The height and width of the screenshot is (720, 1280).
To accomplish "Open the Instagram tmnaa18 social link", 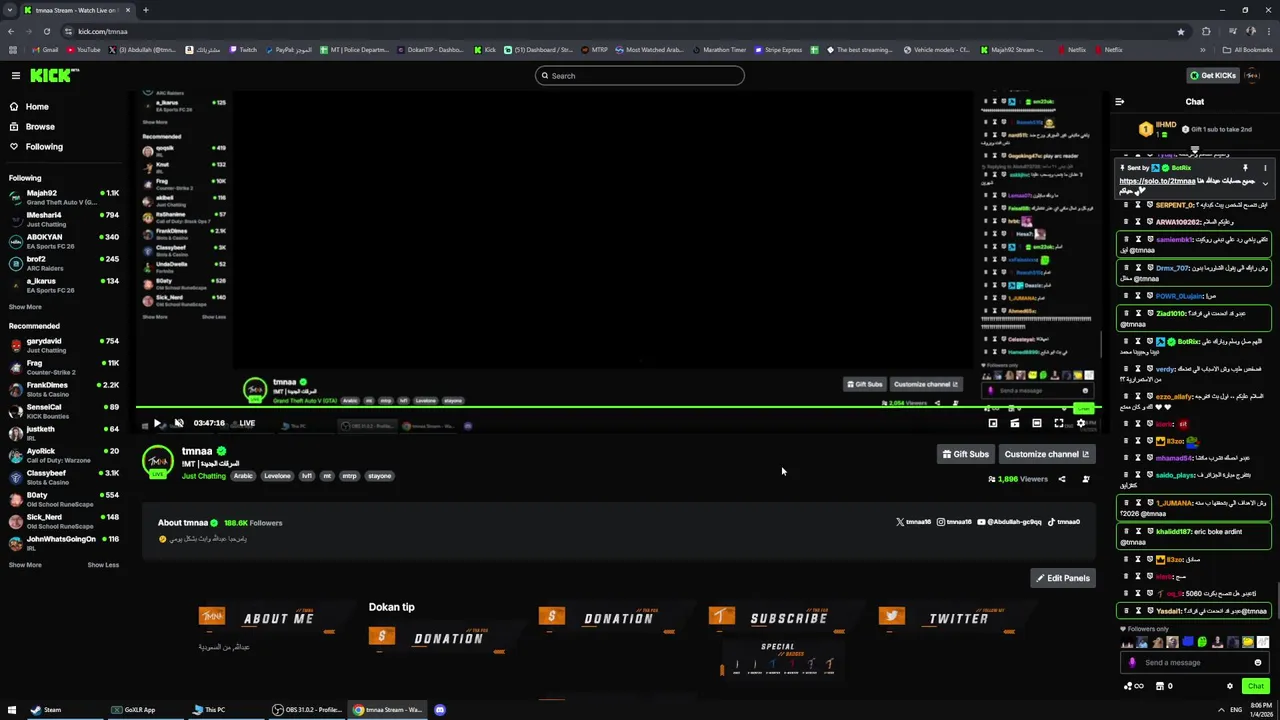I will (x=954, y=522).
